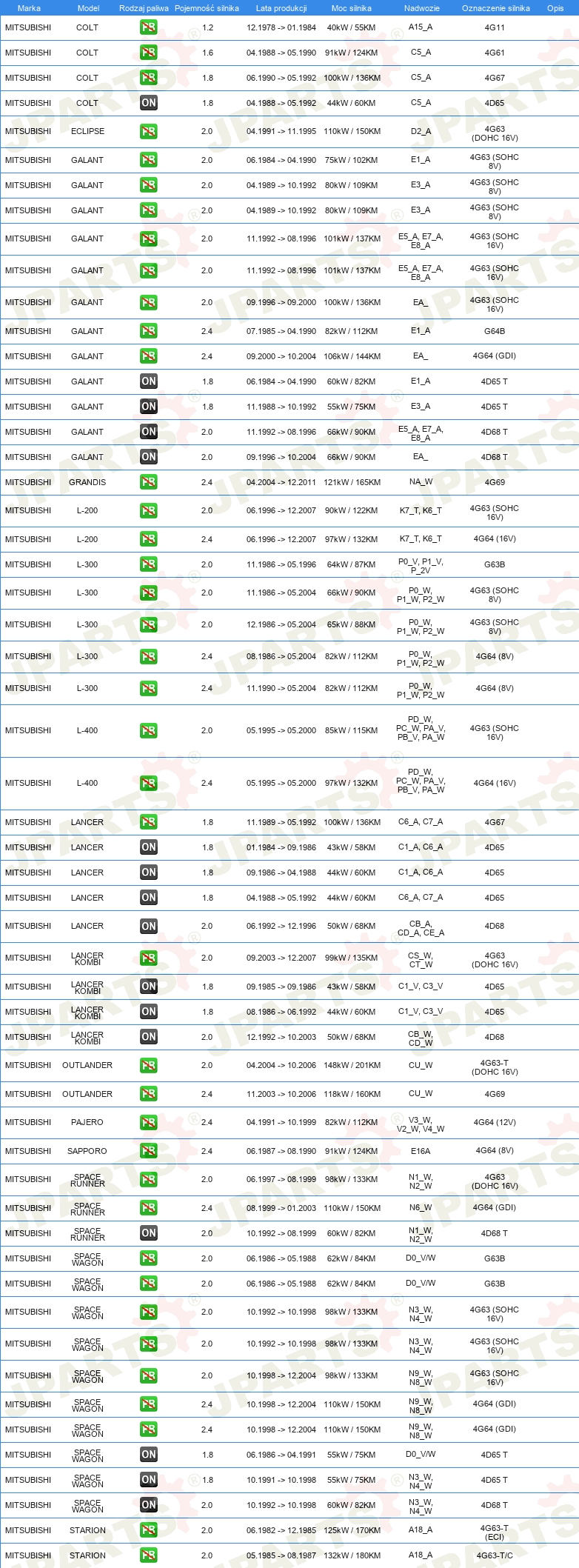Click the petrol icon for L-400 2.4 97kW
This screenshot has width=579, height=1568.
149,784
